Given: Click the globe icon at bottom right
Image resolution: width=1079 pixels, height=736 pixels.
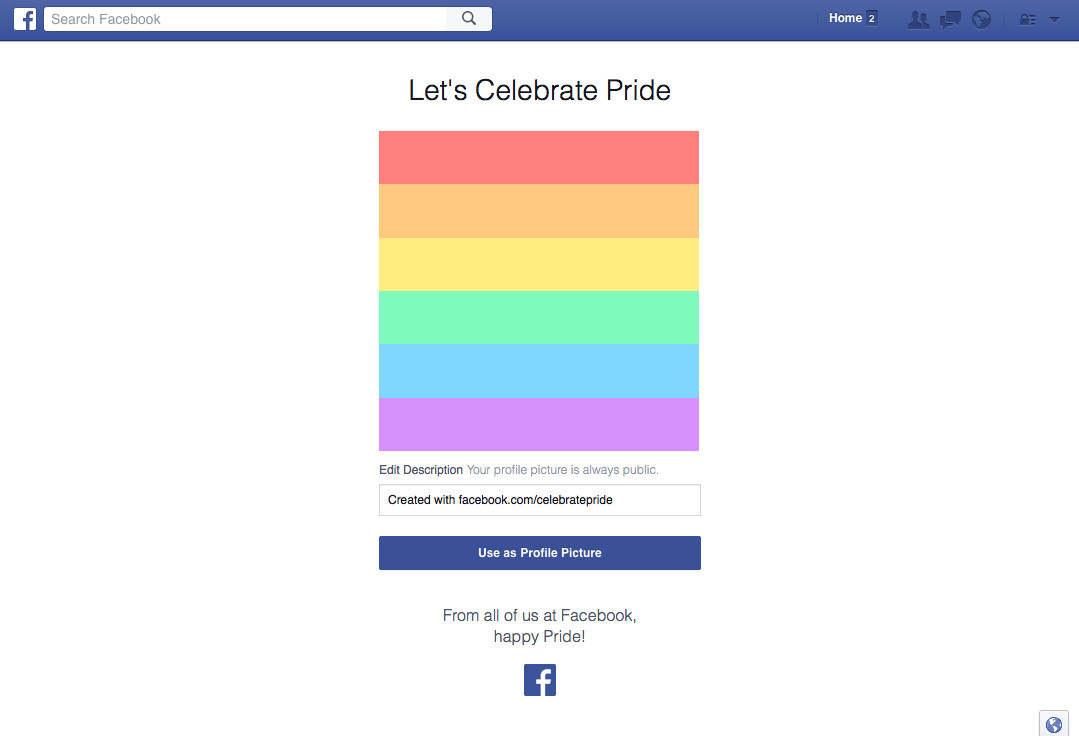Looking at the screenshot, I should pyautogui.click(x=1054, y=724).
